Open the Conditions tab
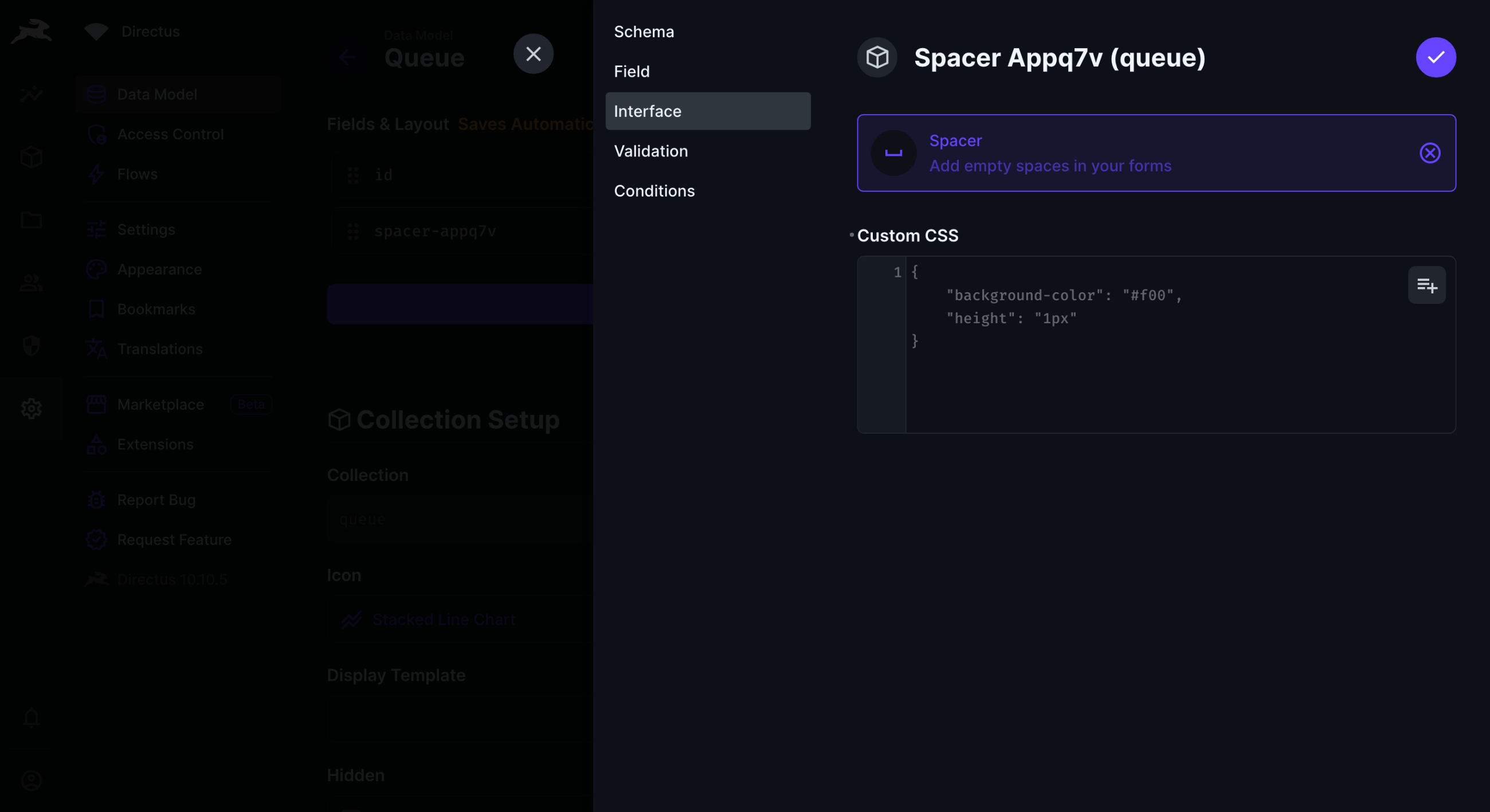 tap(654, 191)
